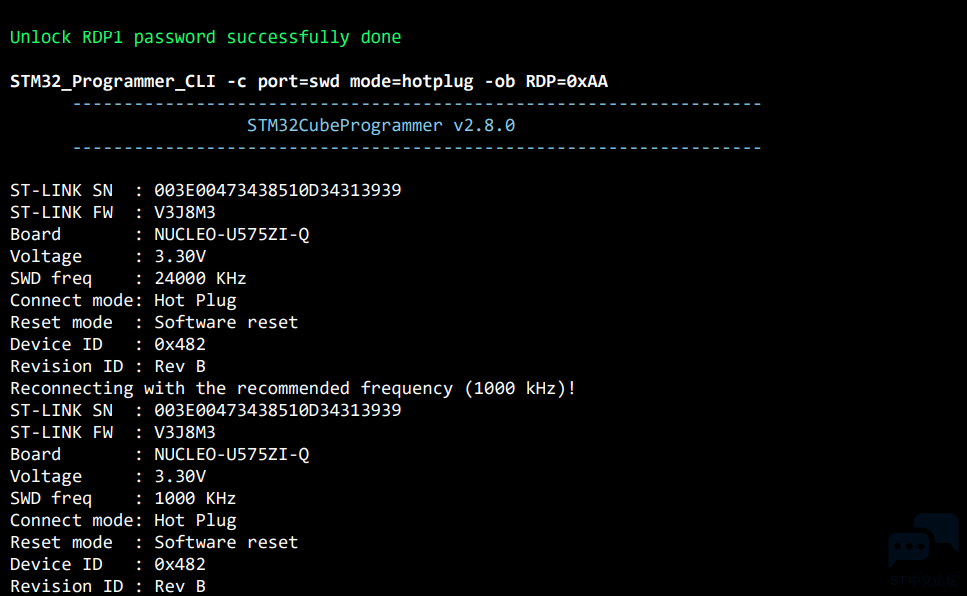Click the green "Unlock RDP1 password successfully done" line

[x=205, y=38]
